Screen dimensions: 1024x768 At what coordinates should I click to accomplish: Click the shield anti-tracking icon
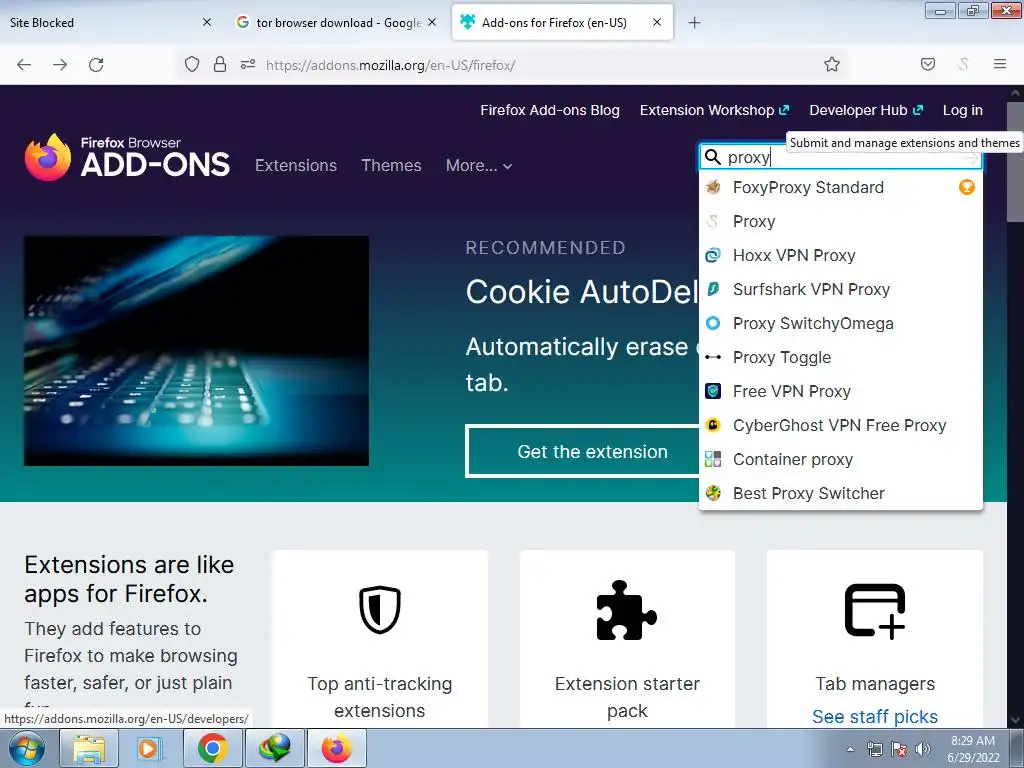[379, 610]
